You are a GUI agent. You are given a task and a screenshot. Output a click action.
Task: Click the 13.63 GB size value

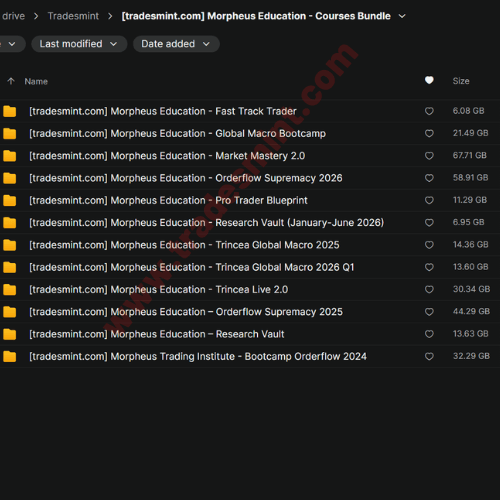coord(470,334)
